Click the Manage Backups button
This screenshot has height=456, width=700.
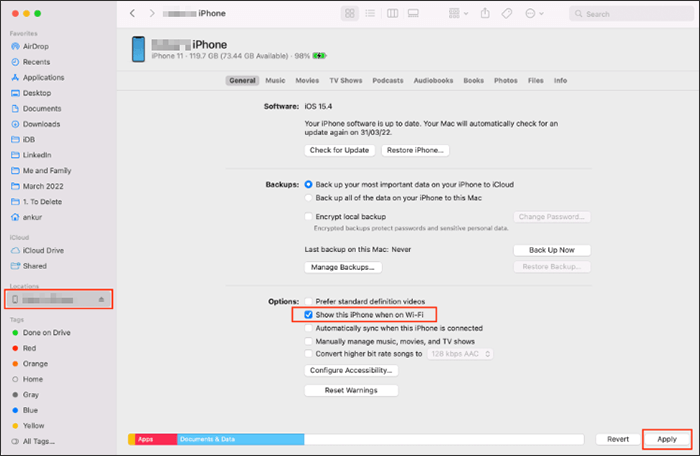click(x=343, y=267)
